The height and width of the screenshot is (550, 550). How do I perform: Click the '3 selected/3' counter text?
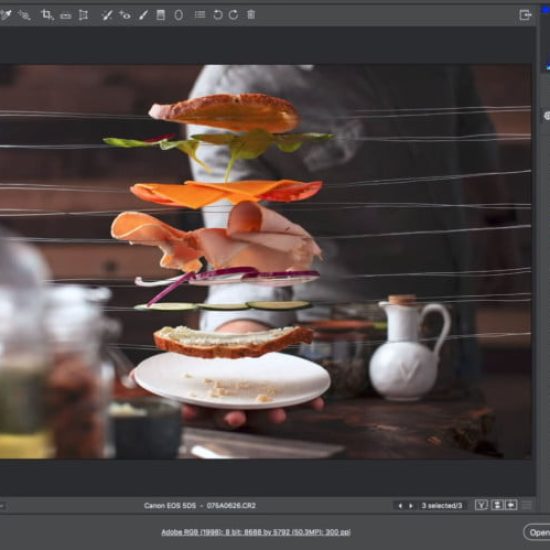coord(442,506)
